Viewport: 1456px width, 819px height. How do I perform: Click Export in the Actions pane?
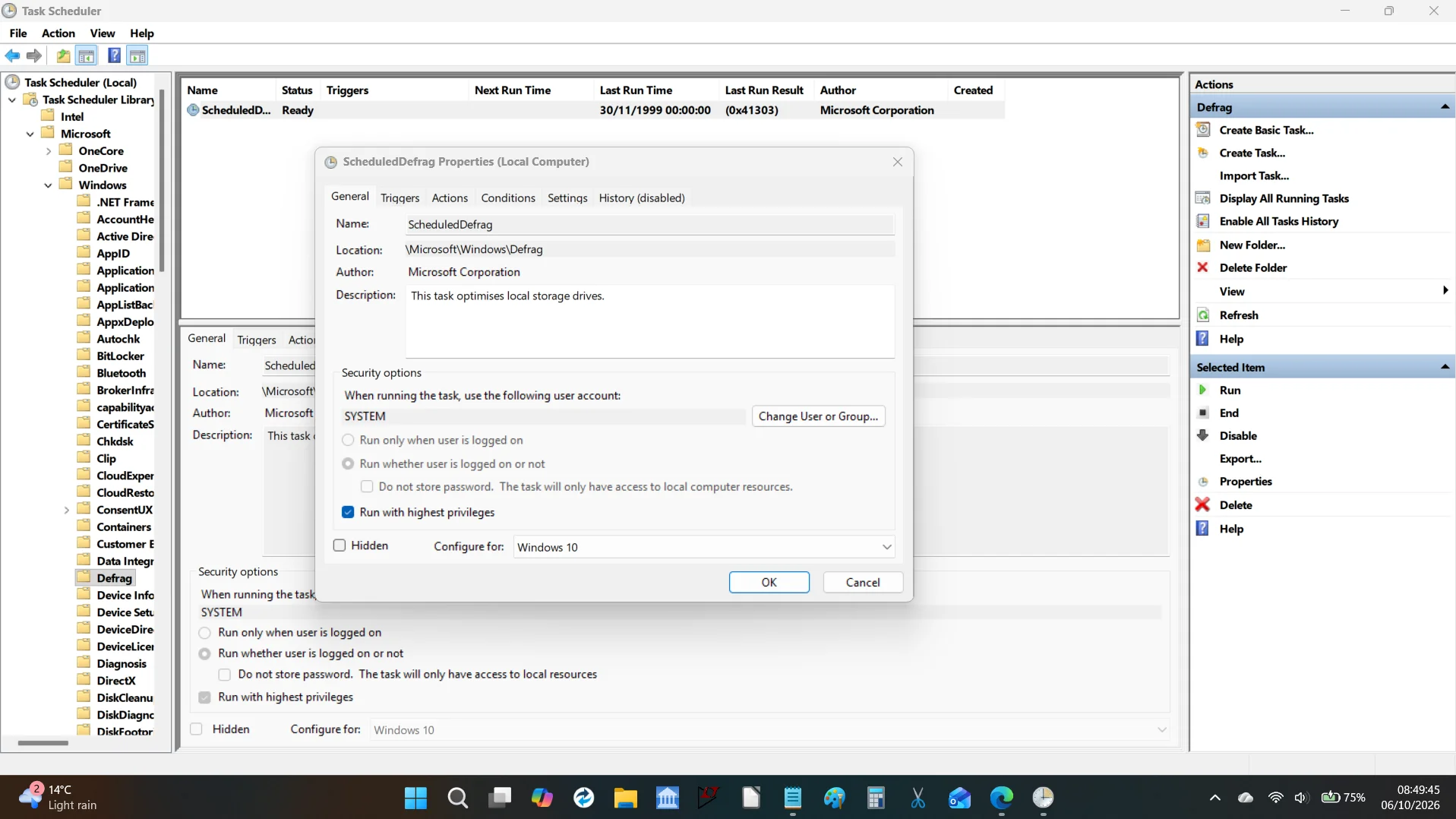[1240, 459]
